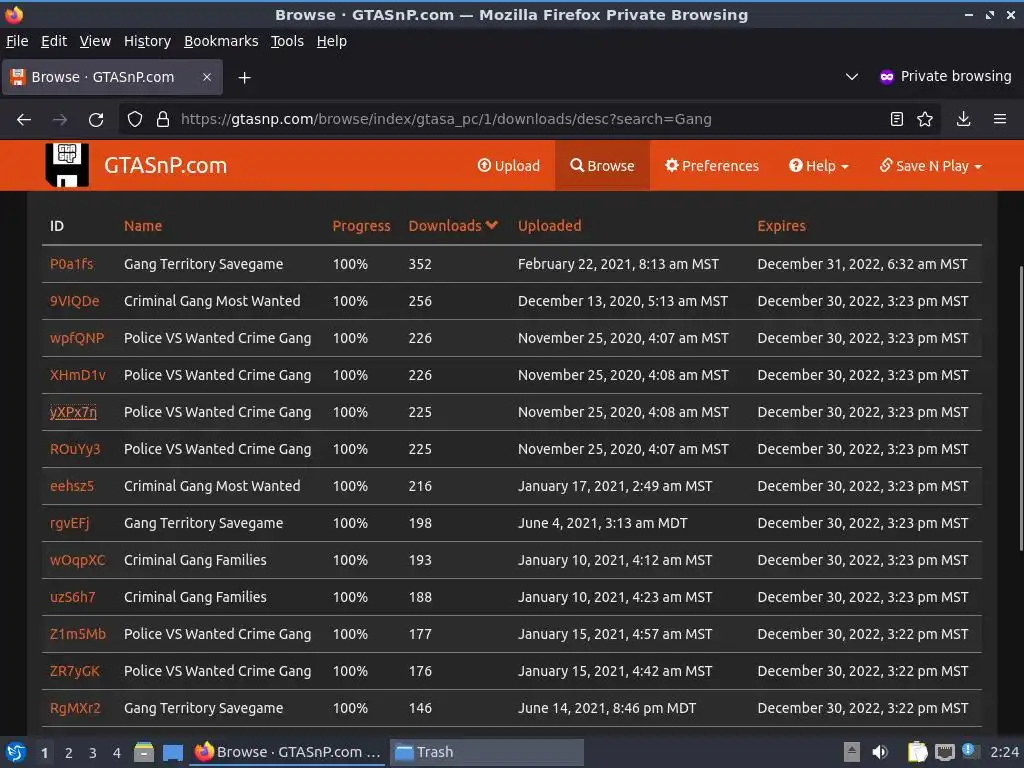The width and height of the screenshot is (1024, 768).
Task: Switch to workspace 2
Action: (69, 753)
